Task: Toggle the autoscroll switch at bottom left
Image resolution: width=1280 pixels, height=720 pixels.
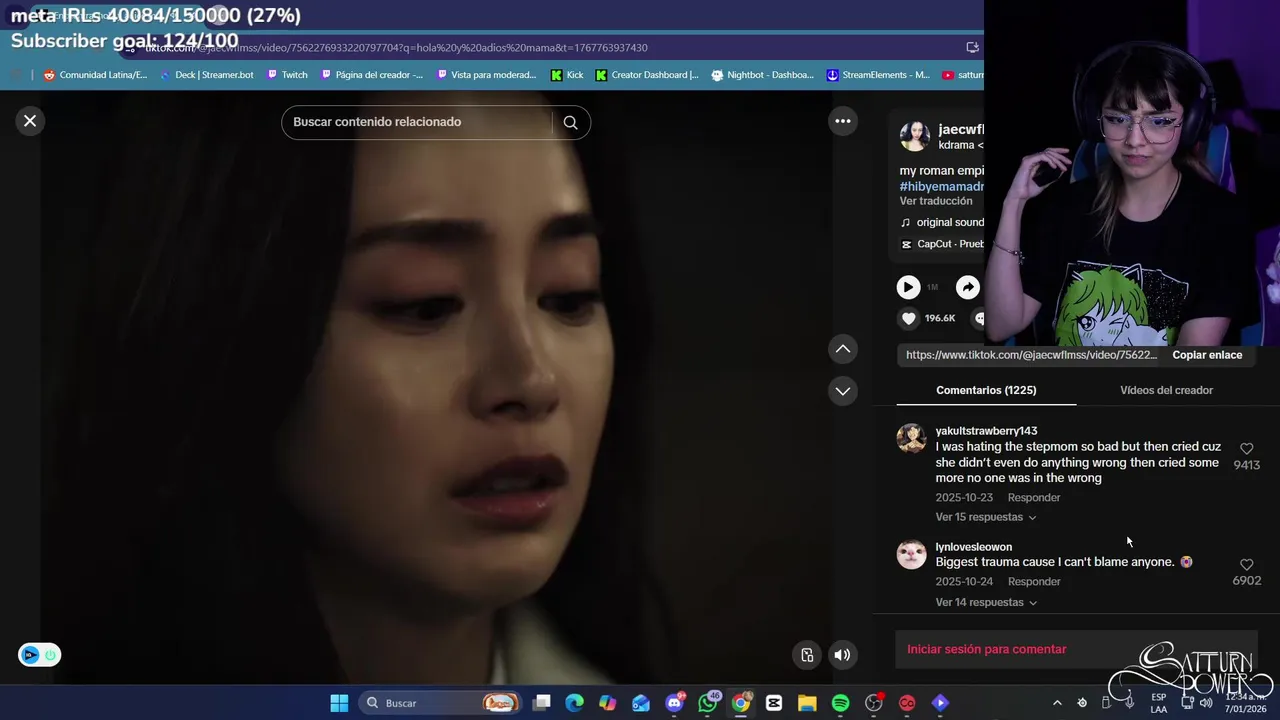Action: click(x=40, y=655)
